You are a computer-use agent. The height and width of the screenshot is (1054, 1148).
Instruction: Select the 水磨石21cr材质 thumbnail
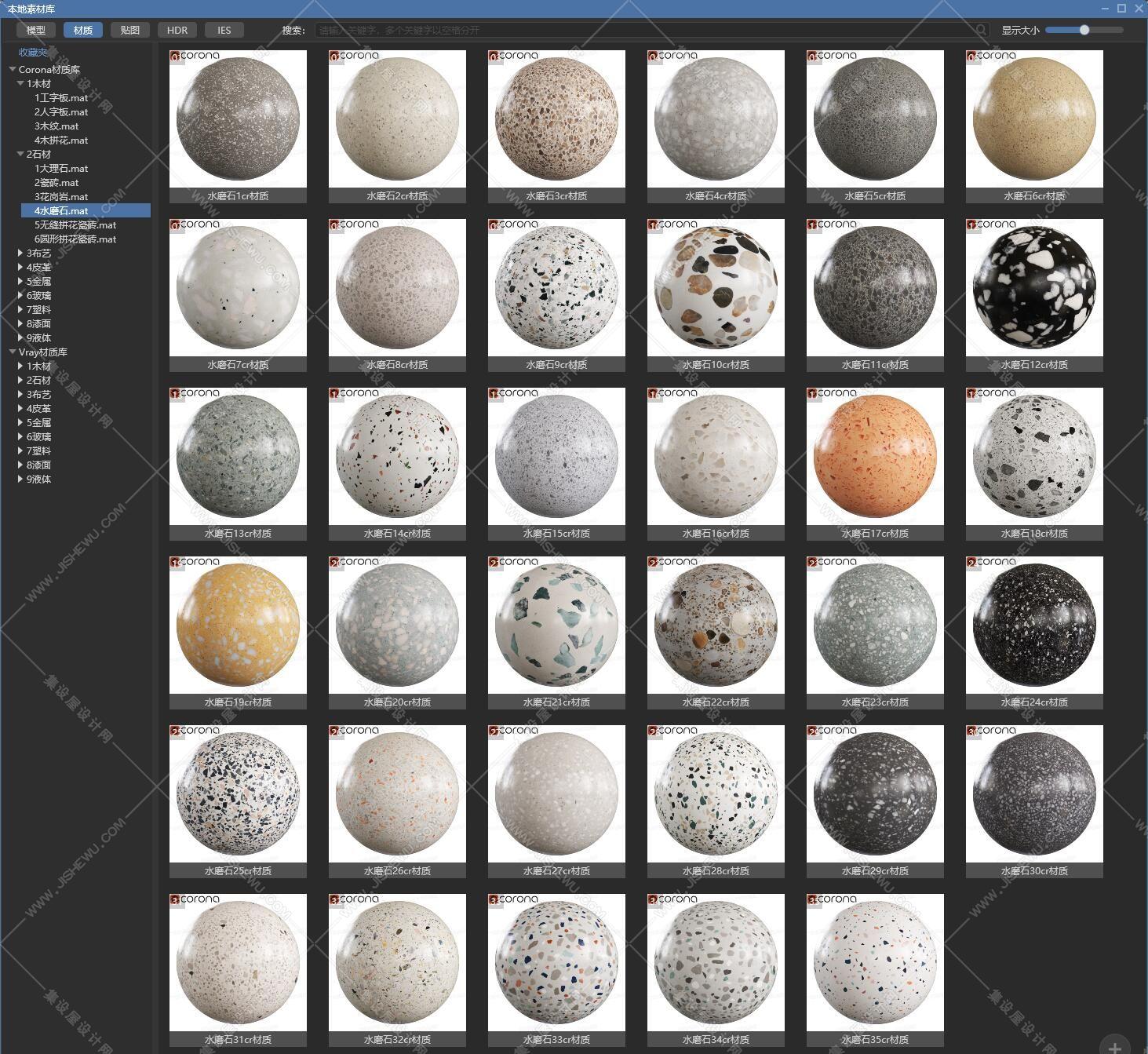coord(556,625)
